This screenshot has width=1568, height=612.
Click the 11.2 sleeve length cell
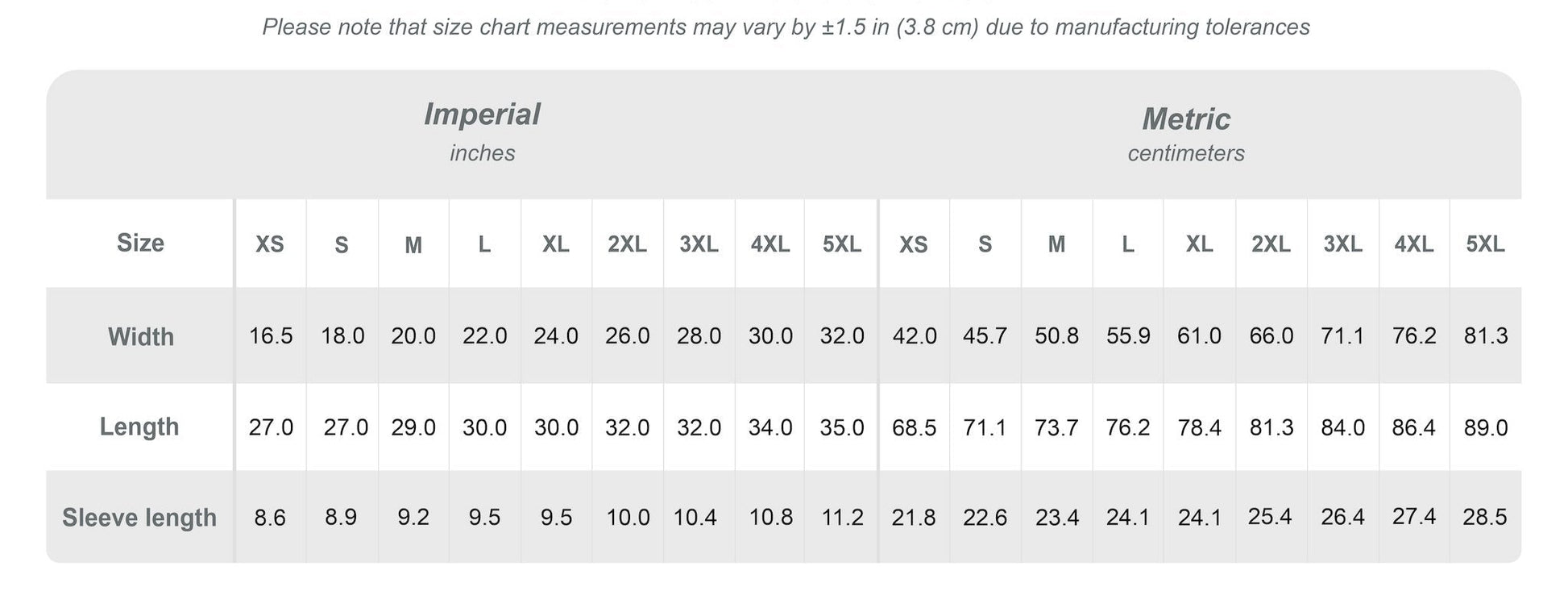tap(842, 518)
